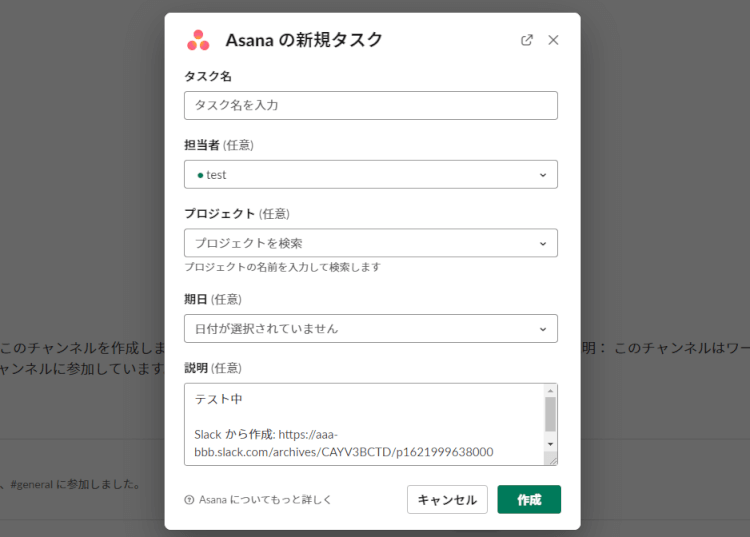Click the description scrollbar up arrow

tap(550, 390)
